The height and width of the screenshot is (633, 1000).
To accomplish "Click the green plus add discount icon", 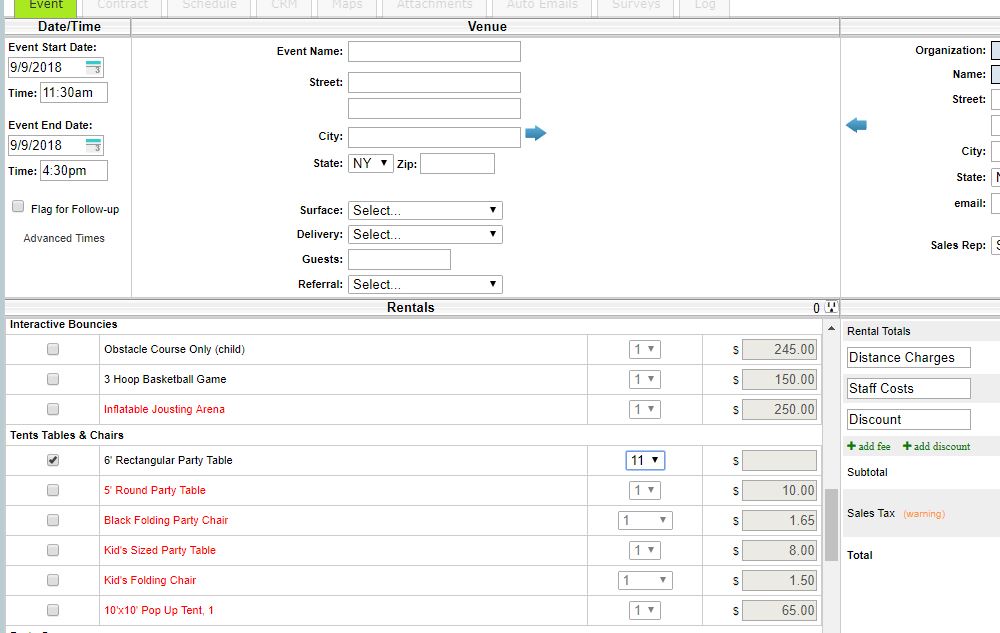I will pyautogui.click(x=907, y=446).
